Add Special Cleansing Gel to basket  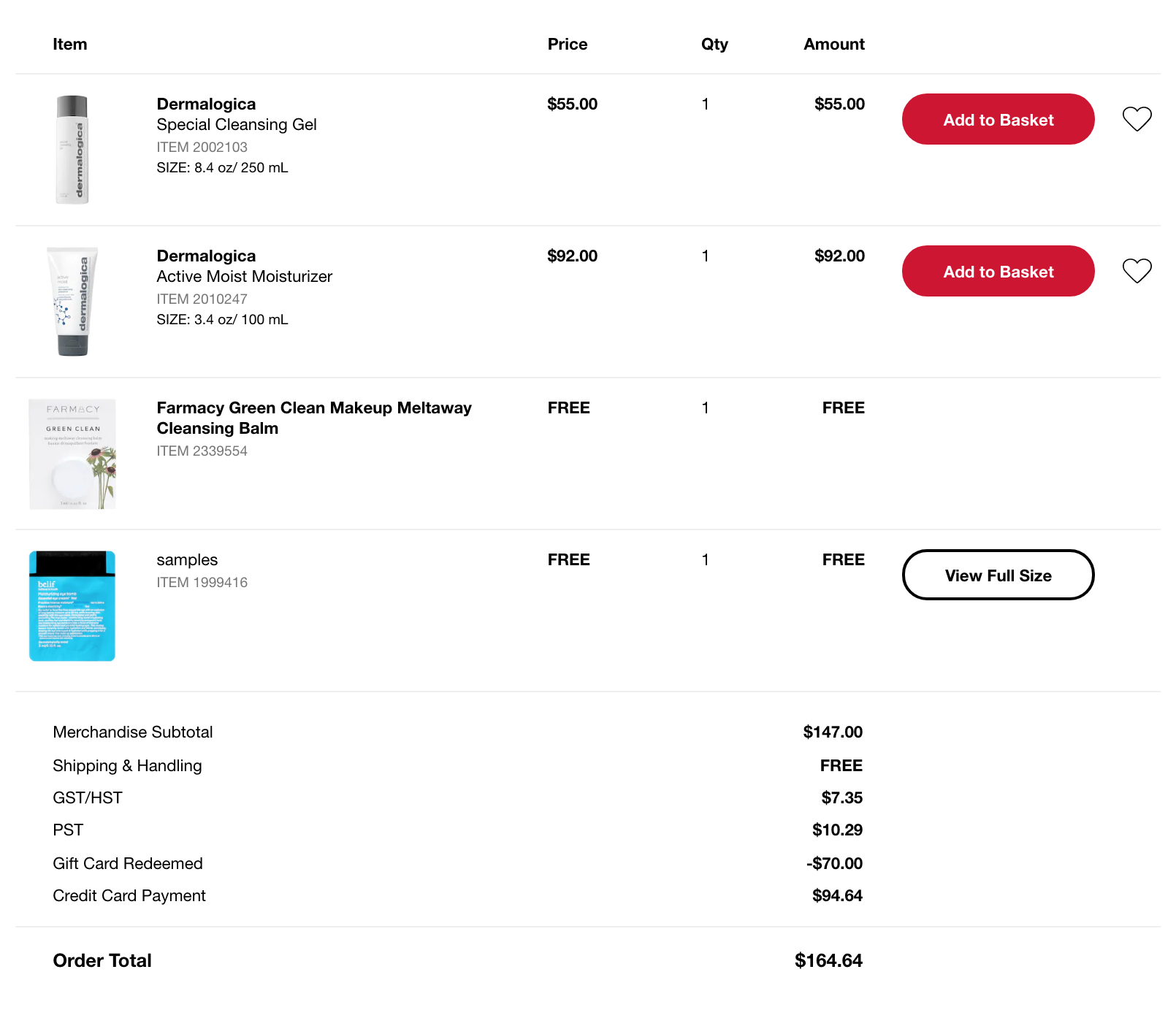[x=998, y=119]
